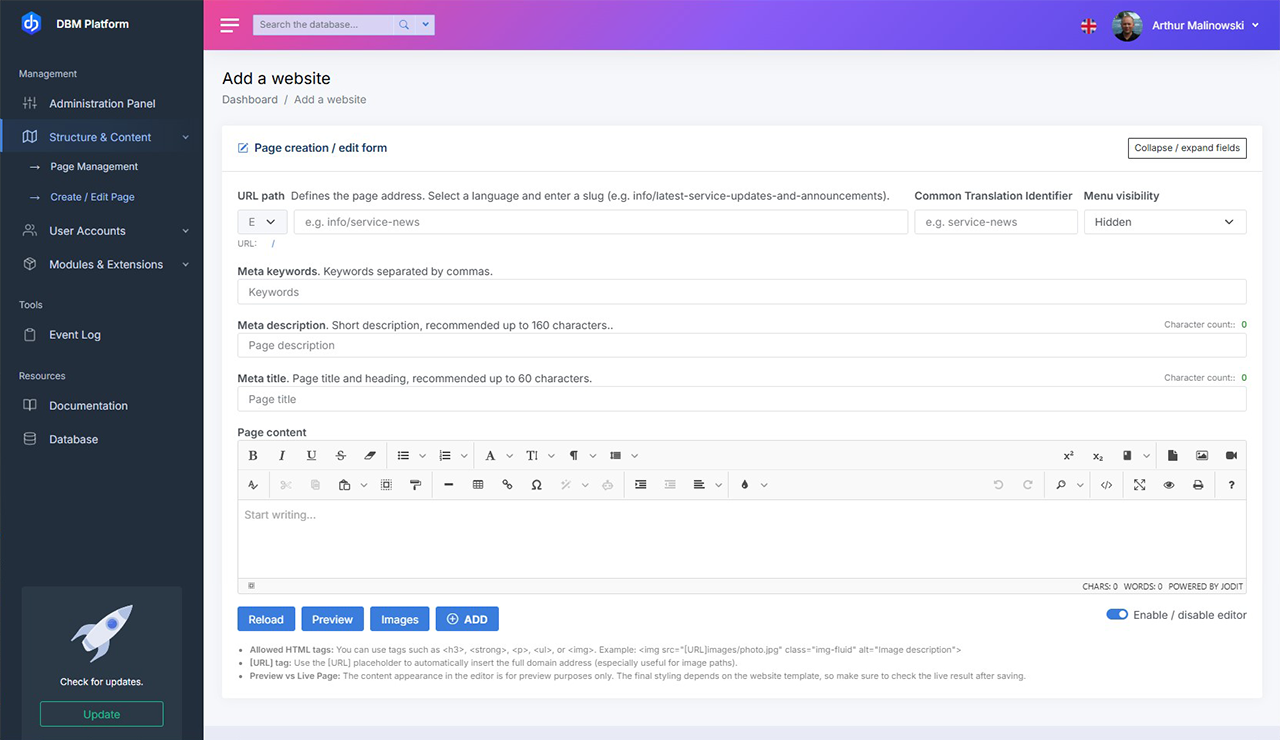Insert a numbered list
Viewport: 1280px width, 740px height.
coord(445,455)
